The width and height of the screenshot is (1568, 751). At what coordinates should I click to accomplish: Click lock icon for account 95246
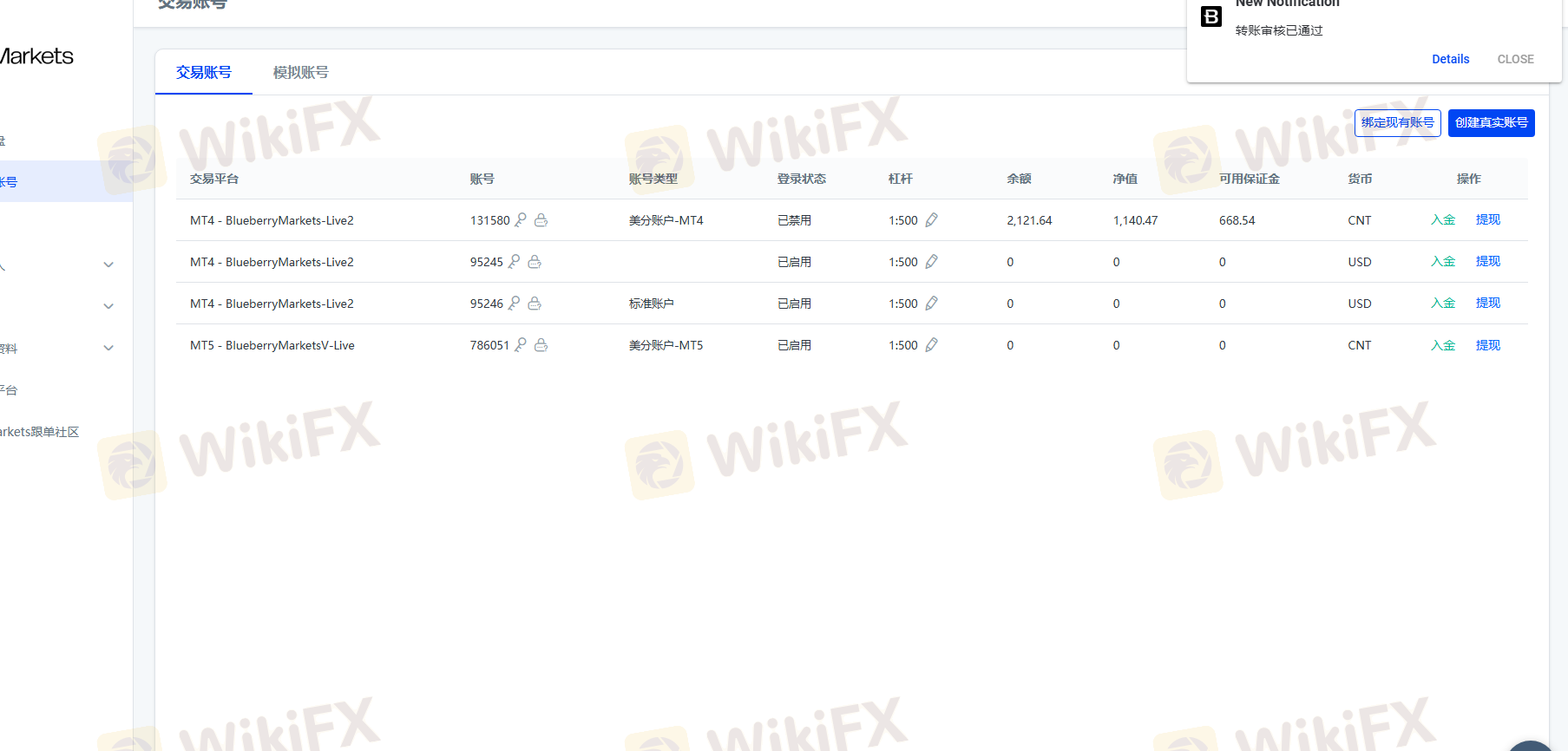point(535,304)
